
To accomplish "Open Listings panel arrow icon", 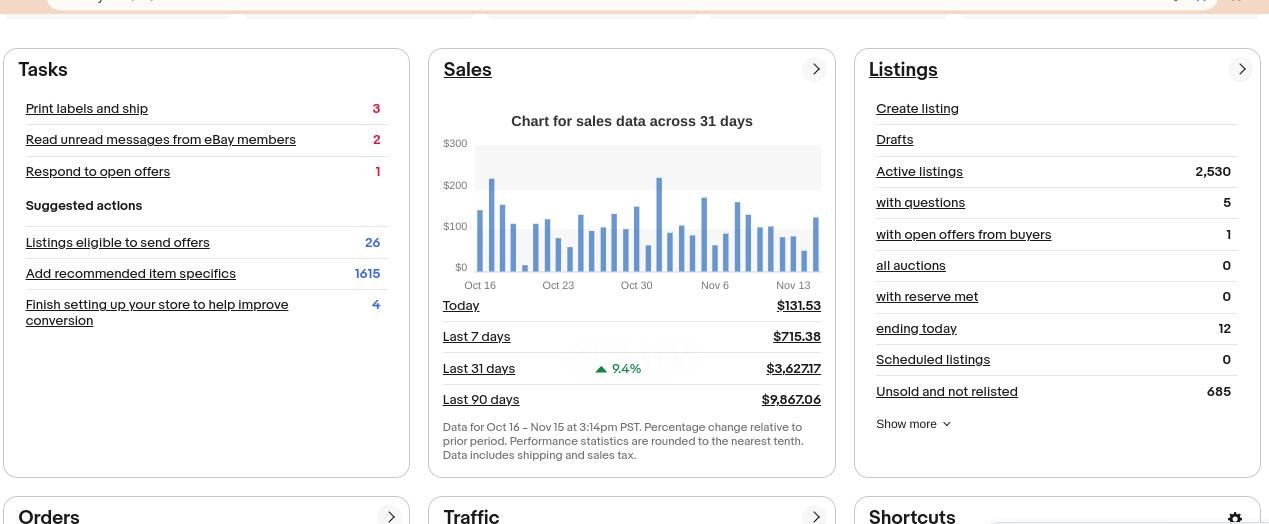I will [x=1241, y=70].
